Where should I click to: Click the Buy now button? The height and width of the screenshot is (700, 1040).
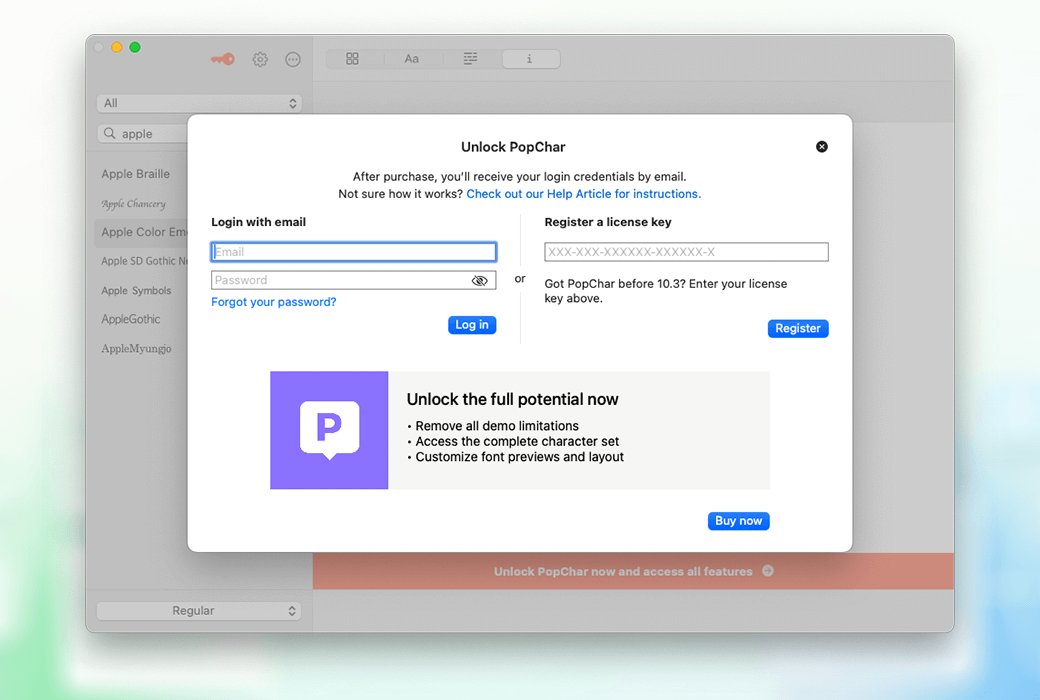tap(738, 521)
